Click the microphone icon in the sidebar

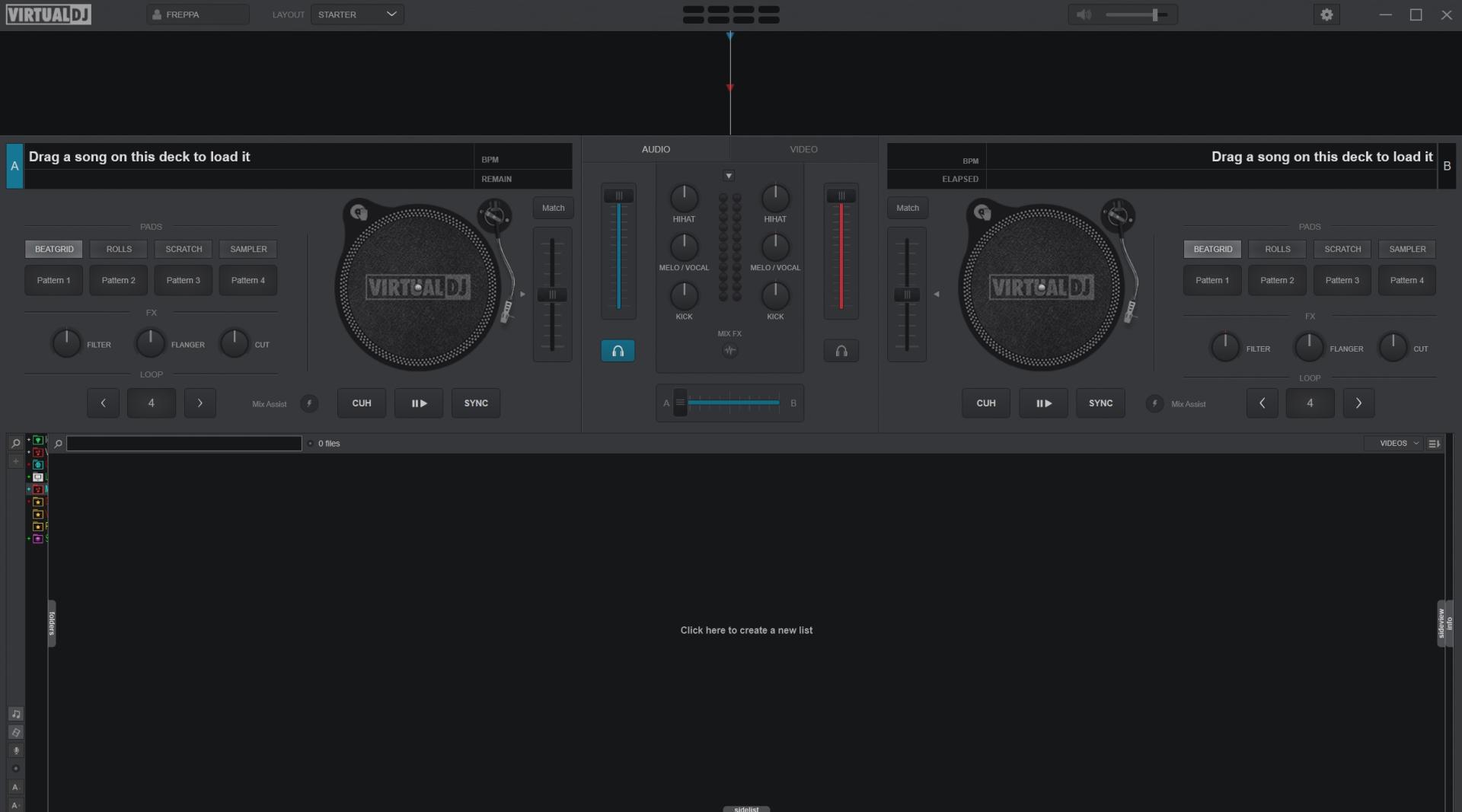[x=15, y=750]
